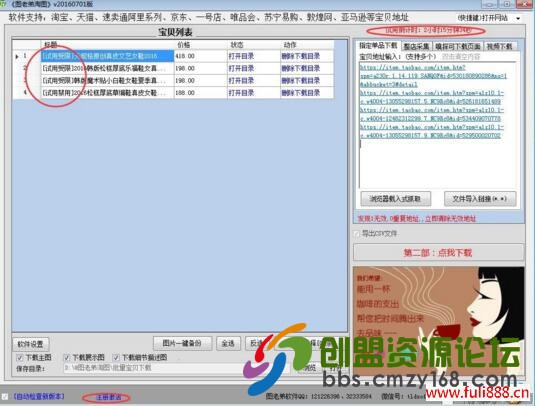
Task: Open the 嗅探可下载页面 tab
Action: point(458,46)
